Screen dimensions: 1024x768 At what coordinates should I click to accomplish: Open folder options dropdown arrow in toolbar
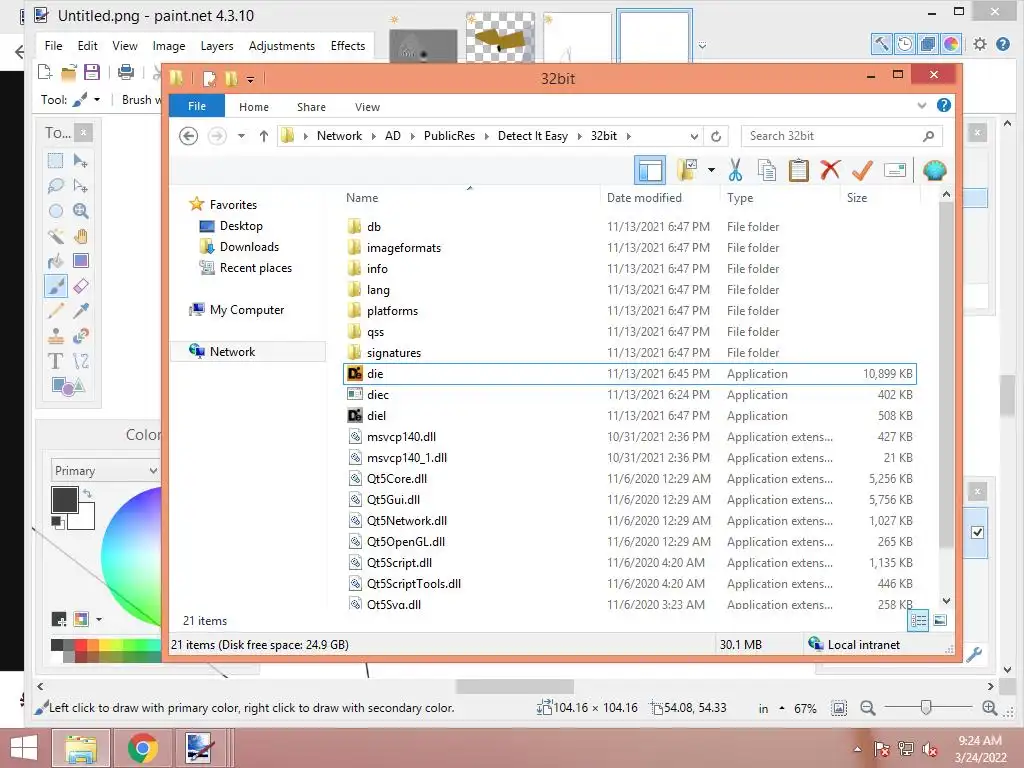711,170
